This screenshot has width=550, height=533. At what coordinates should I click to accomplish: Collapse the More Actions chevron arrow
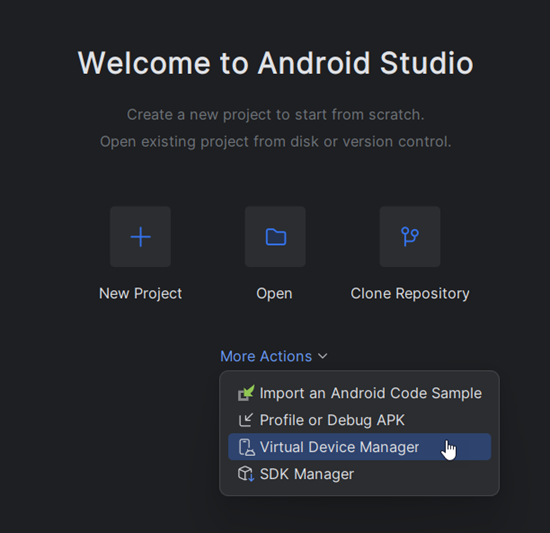tap(323, 356)
